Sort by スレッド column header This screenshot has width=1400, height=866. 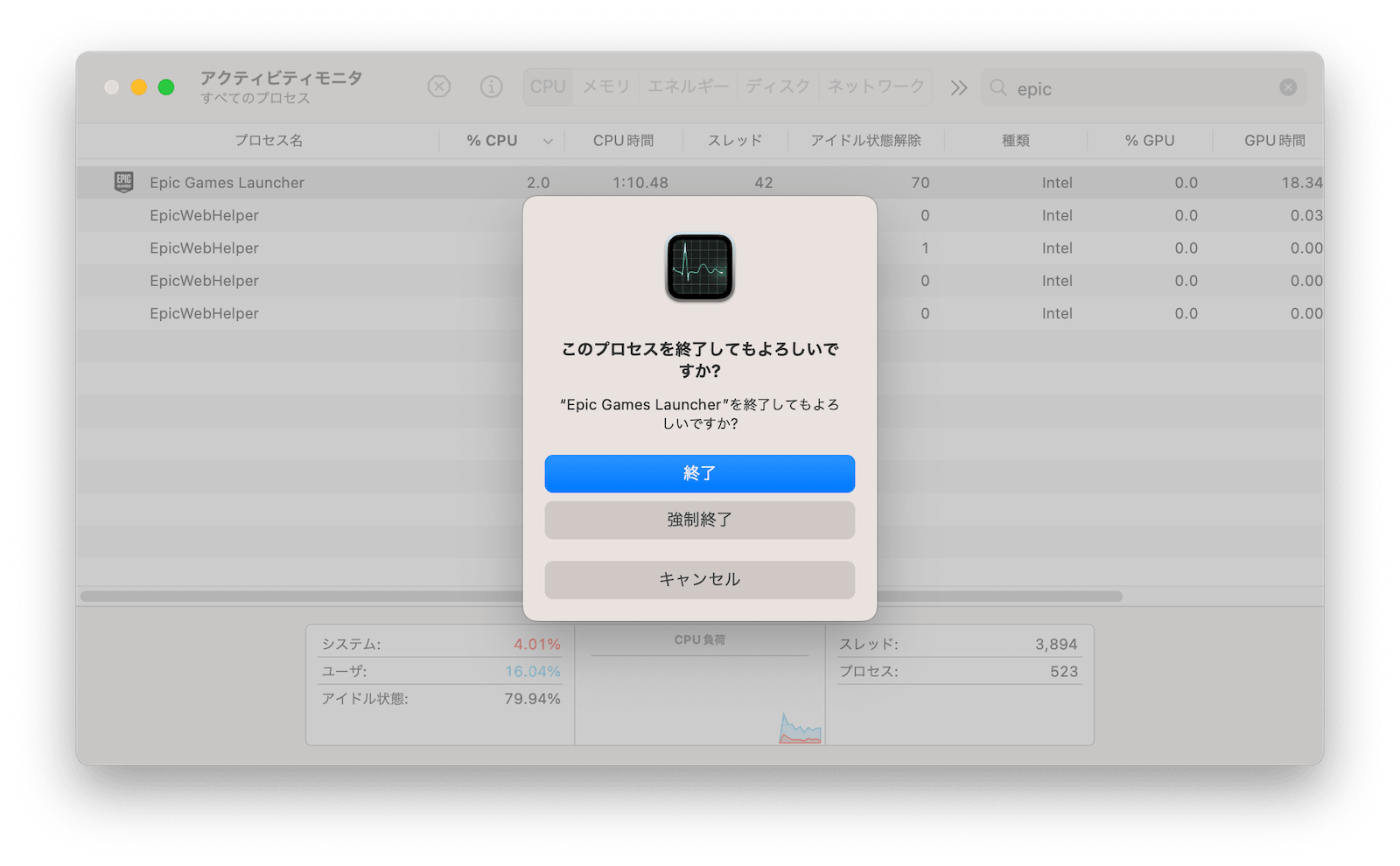(x=735, y=140)
